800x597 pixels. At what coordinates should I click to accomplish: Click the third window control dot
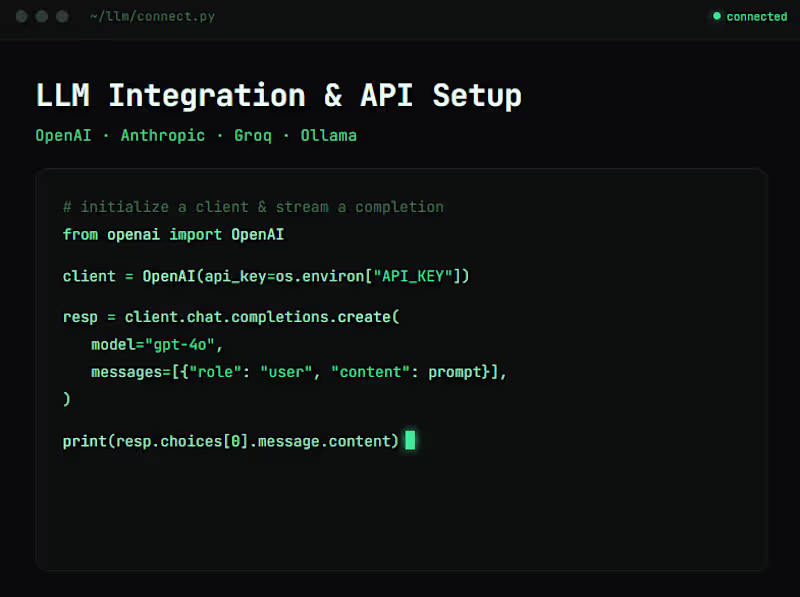click(62, 16)
